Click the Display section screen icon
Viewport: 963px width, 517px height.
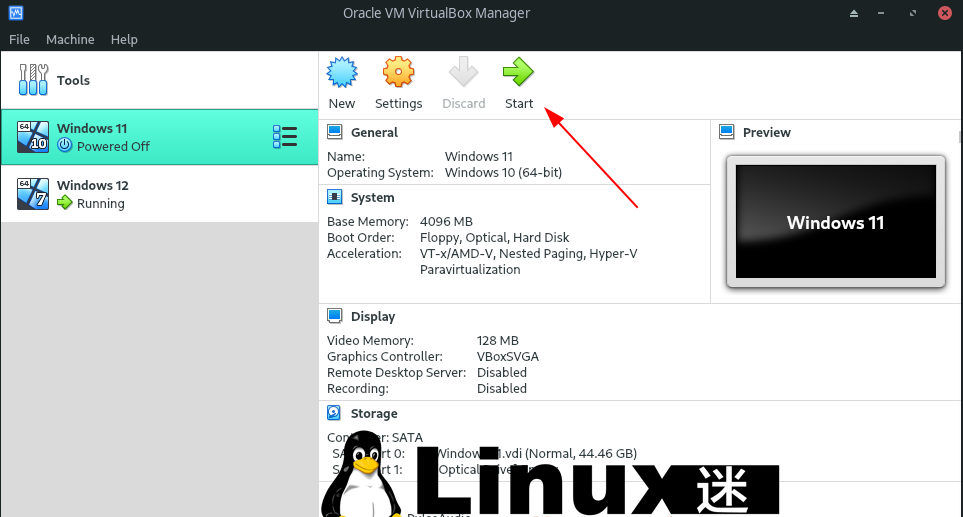[335, 316]
